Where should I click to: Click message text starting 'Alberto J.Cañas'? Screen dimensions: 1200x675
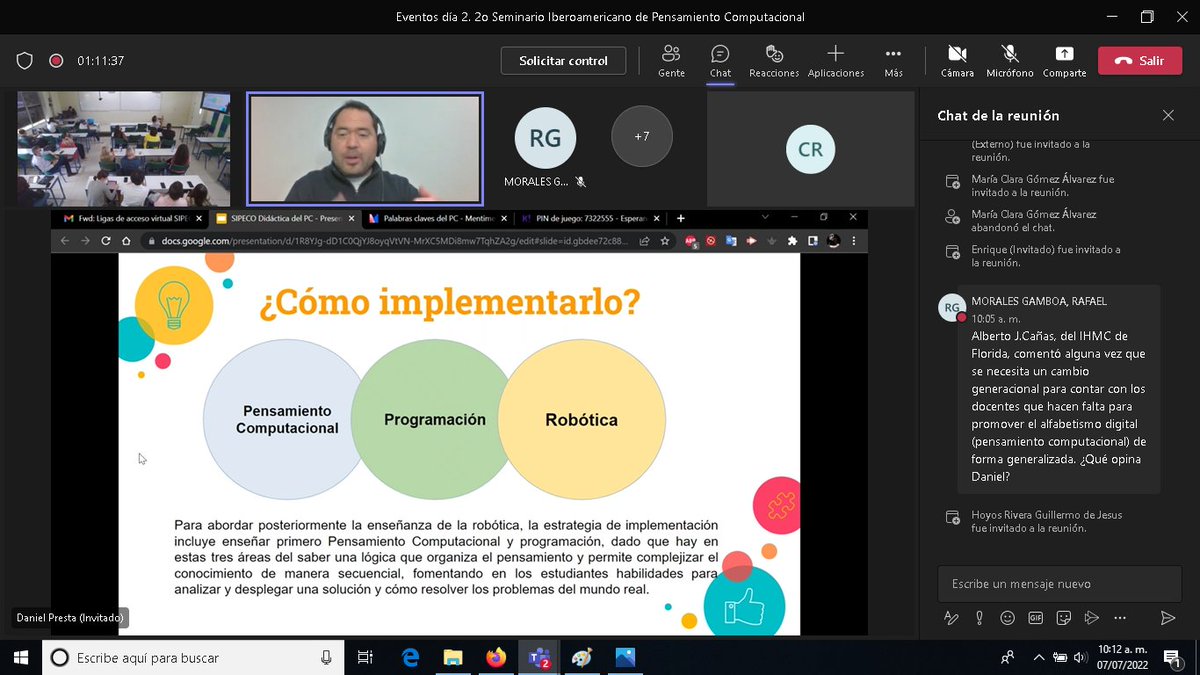1058,406
